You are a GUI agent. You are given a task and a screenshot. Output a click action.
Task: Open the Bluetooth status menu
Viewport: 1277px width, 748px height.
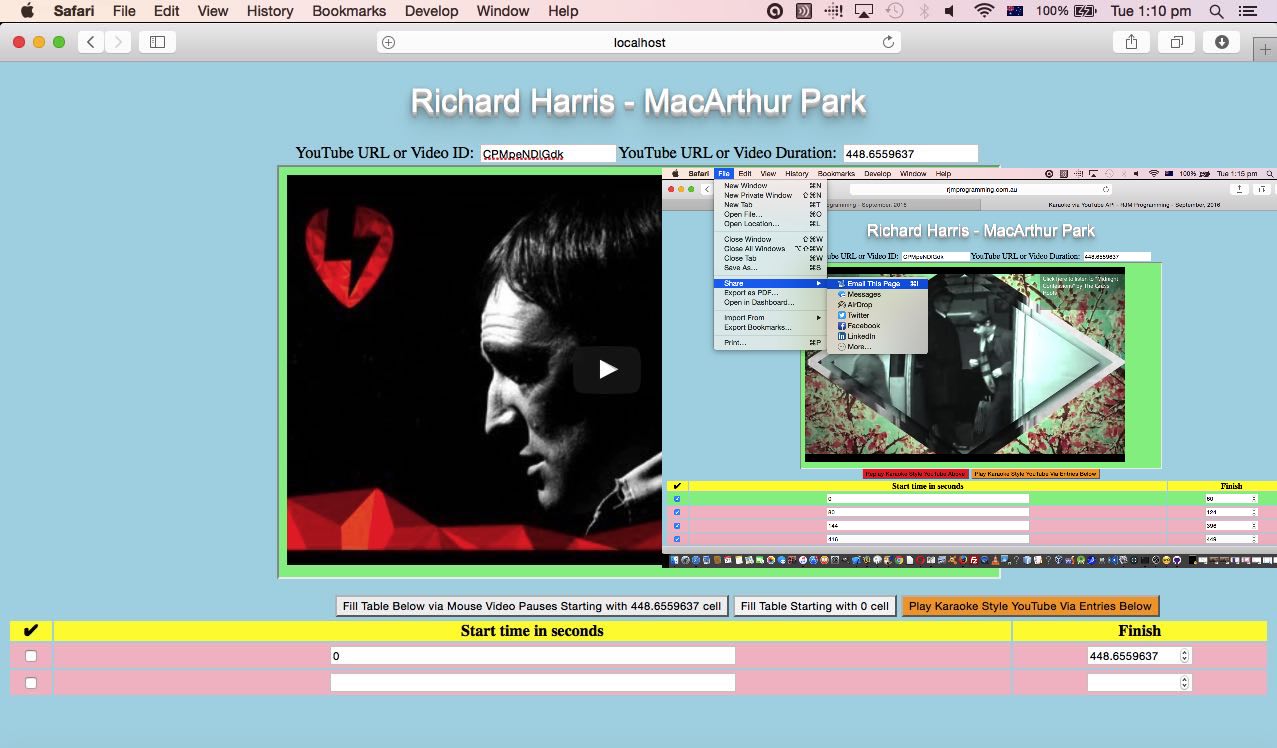click(x=924, y=11)
